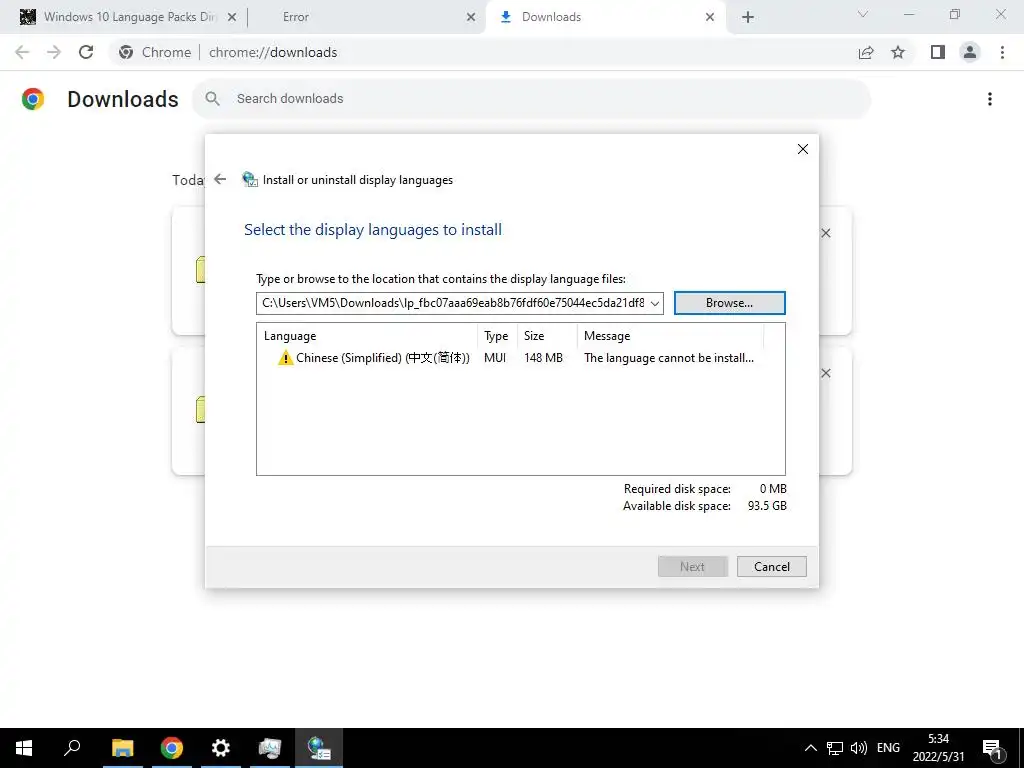Viewport: 1024px width, 768px height.
Task: Close the Install display languages dialog
Action: [x=803, y=149]
